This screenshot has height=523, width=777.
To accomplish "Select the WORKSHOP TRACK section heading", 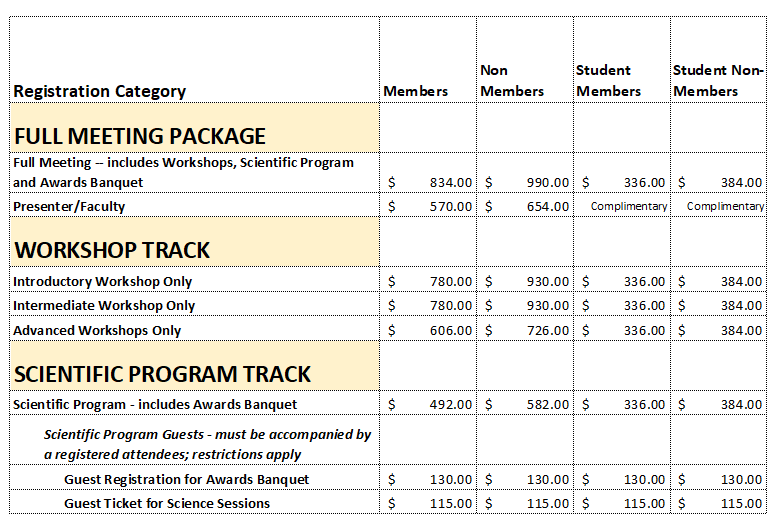I will coord(112,250).
